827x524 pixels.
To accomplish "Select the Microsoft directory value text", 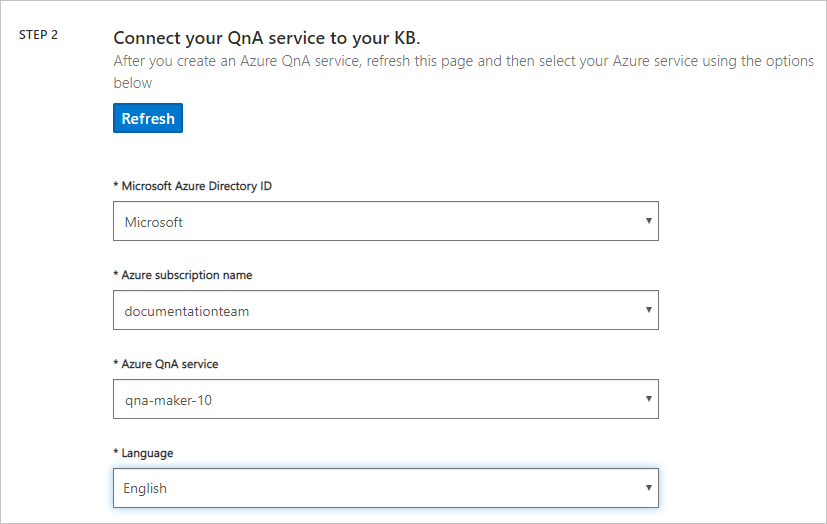I will click(154, 222).
